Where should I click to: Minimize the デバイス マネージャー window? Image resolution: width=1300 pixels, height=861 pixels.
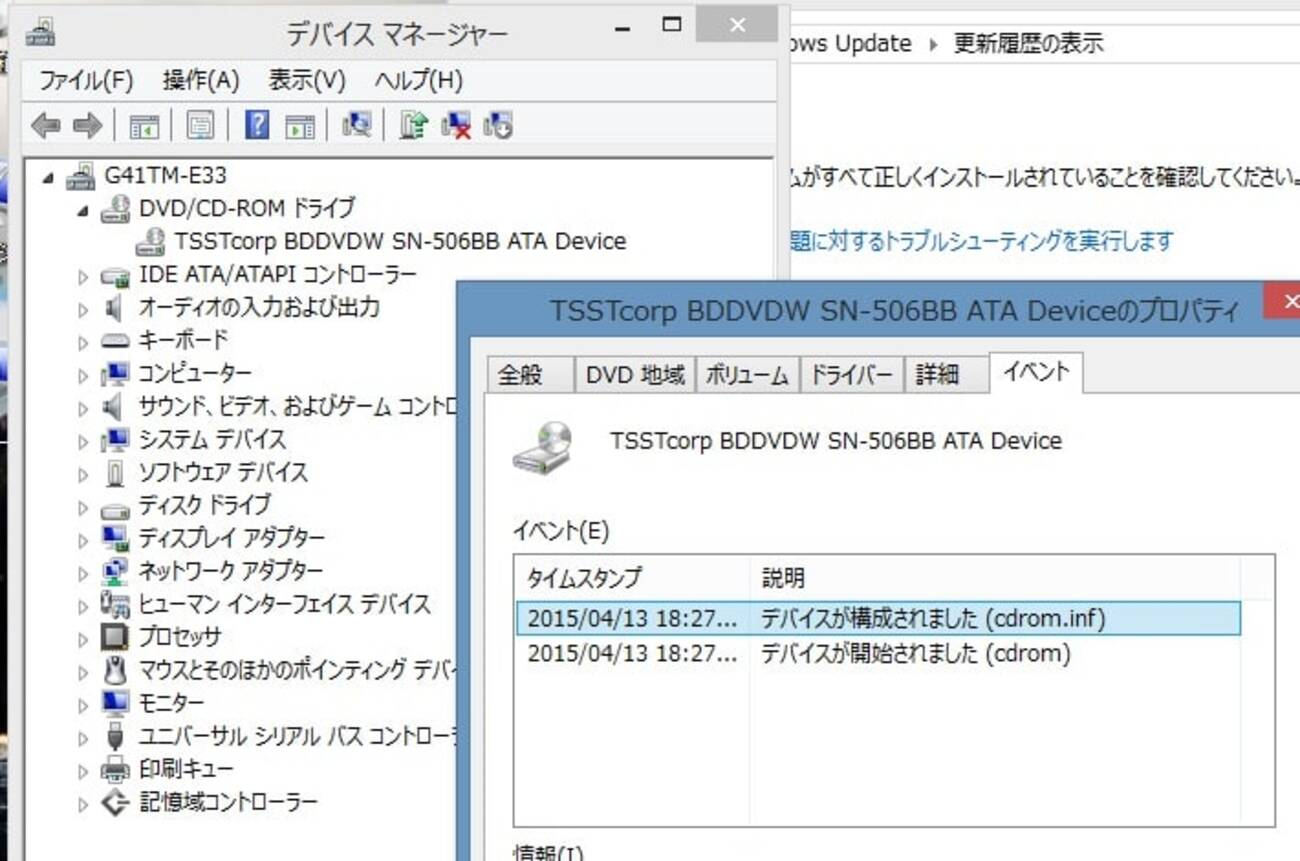[624, 28]
